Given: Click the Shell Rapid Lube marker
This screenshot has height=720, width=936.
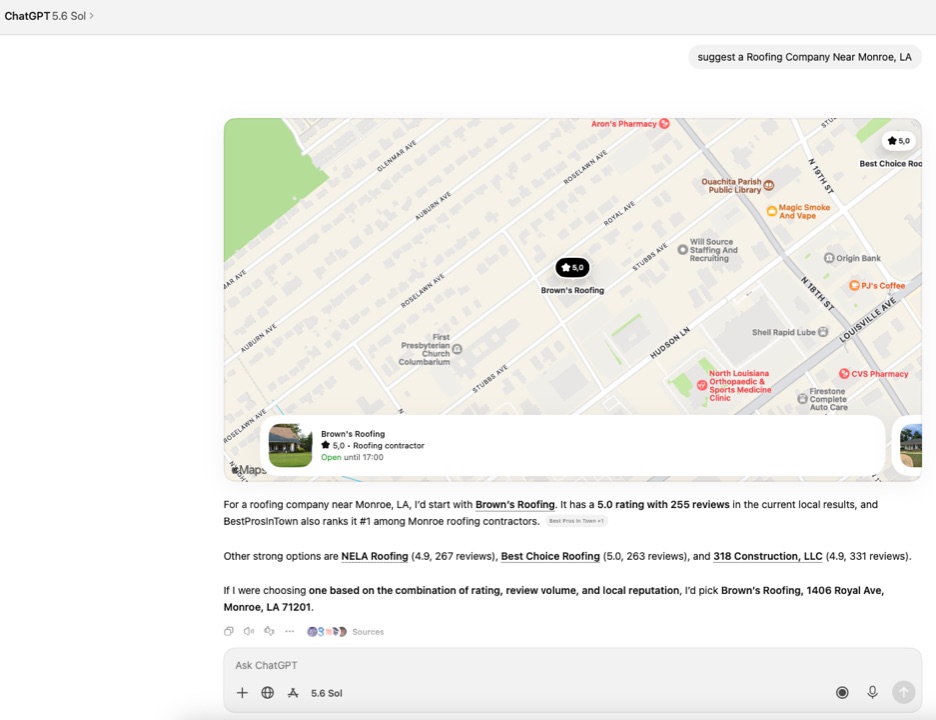Looking at the screenshot, I should pos(823,331).
